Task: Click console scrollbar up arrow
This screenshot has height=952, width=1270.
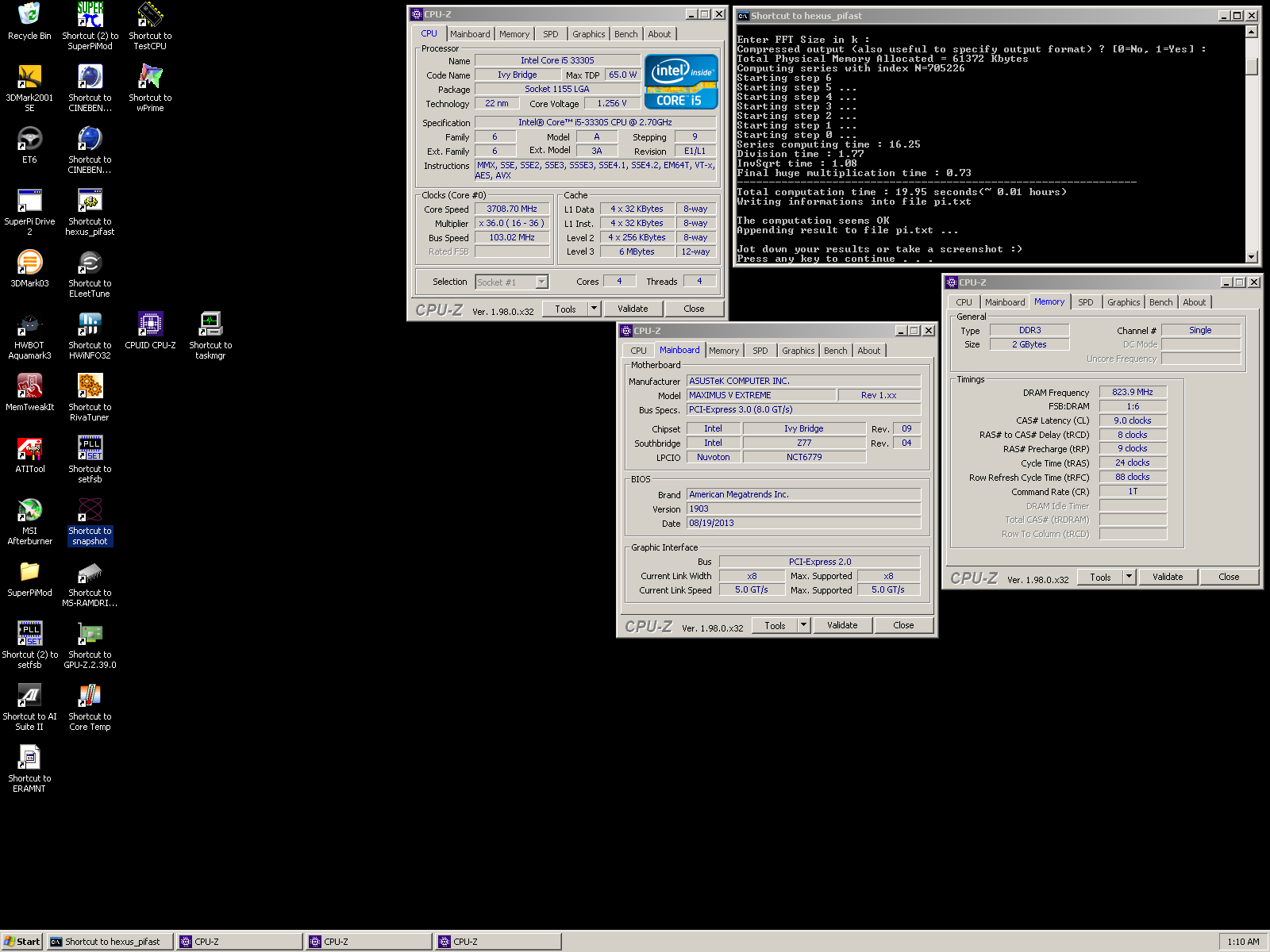Action: [x=1252, y=32]
